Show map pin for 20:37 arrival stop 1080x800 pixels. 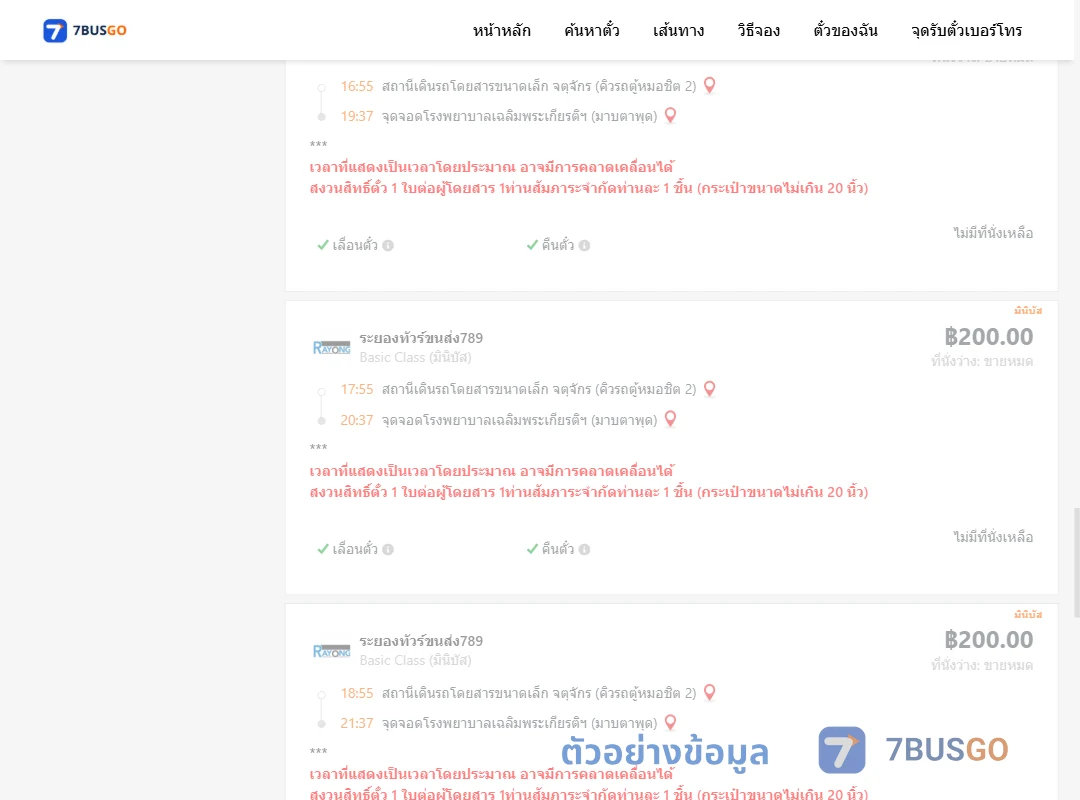pos(670,419)
